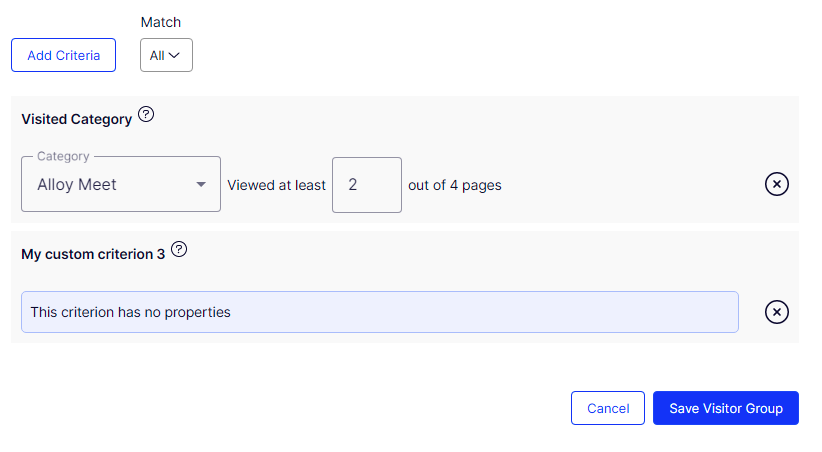This screenshot has width=822, height=452.
Task: Click the Match label text
Action: pos(161,22)
